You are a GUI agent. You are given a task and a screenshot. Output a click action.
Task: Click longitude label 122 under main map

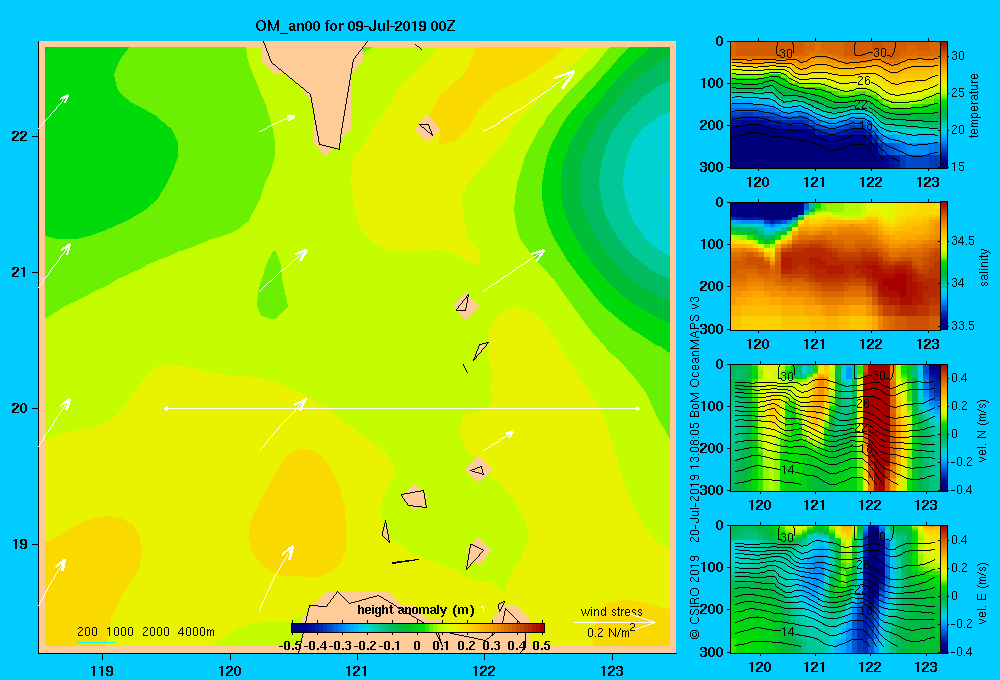point(484,671)
